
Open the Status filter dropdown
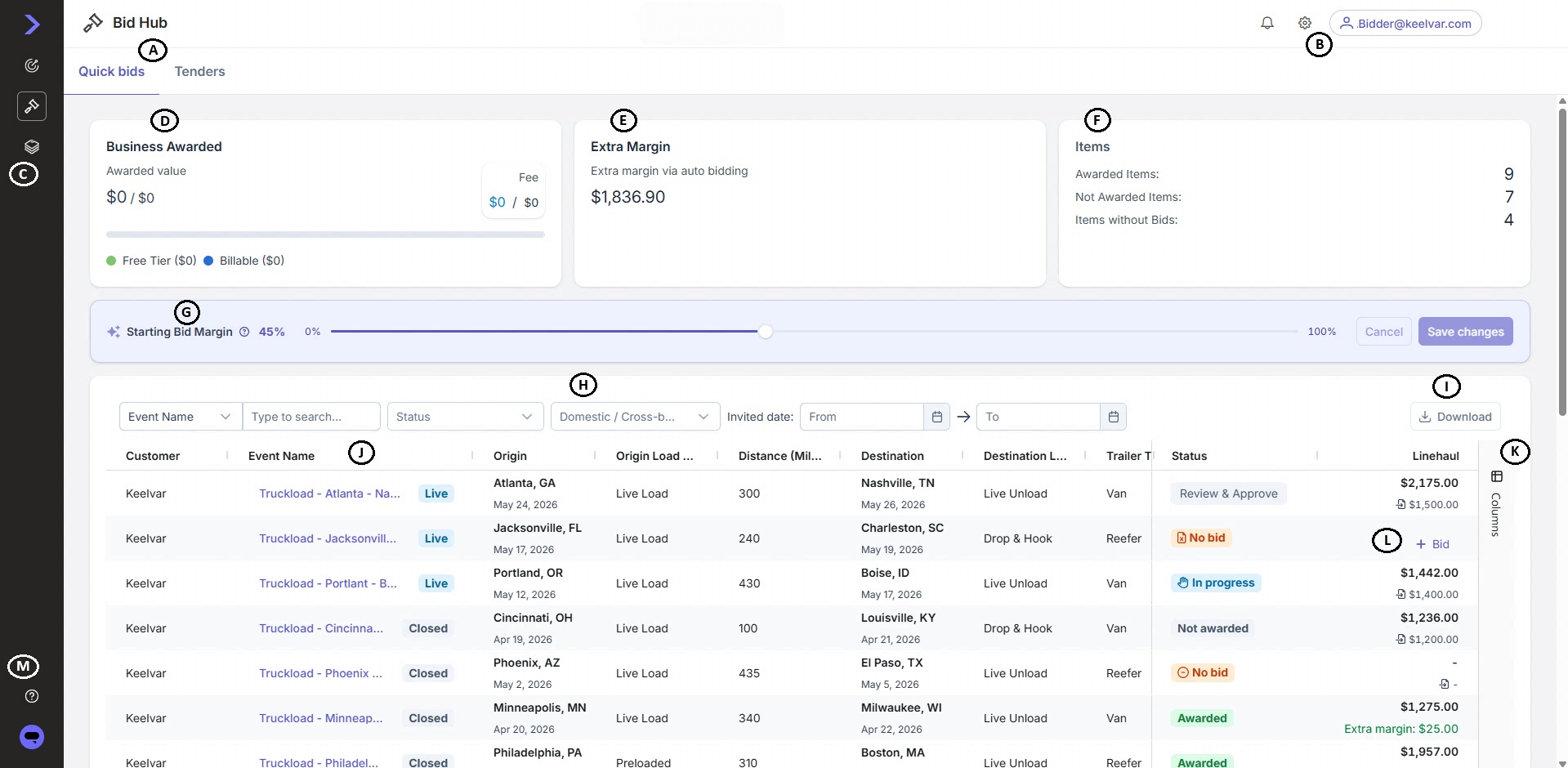(466, 417)
